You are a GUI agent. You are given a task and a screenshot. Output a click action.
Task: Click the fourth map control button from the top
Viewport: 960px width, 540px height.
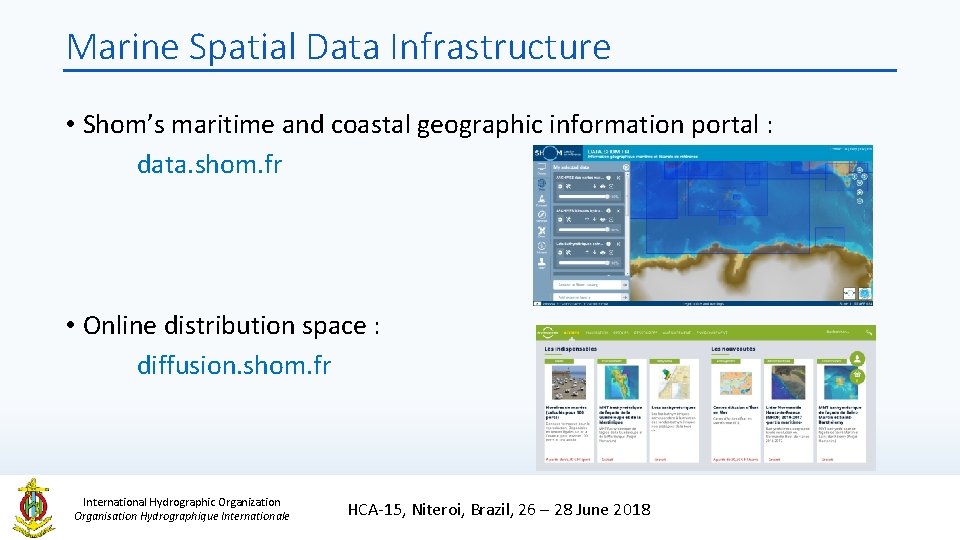pos(860,182)
